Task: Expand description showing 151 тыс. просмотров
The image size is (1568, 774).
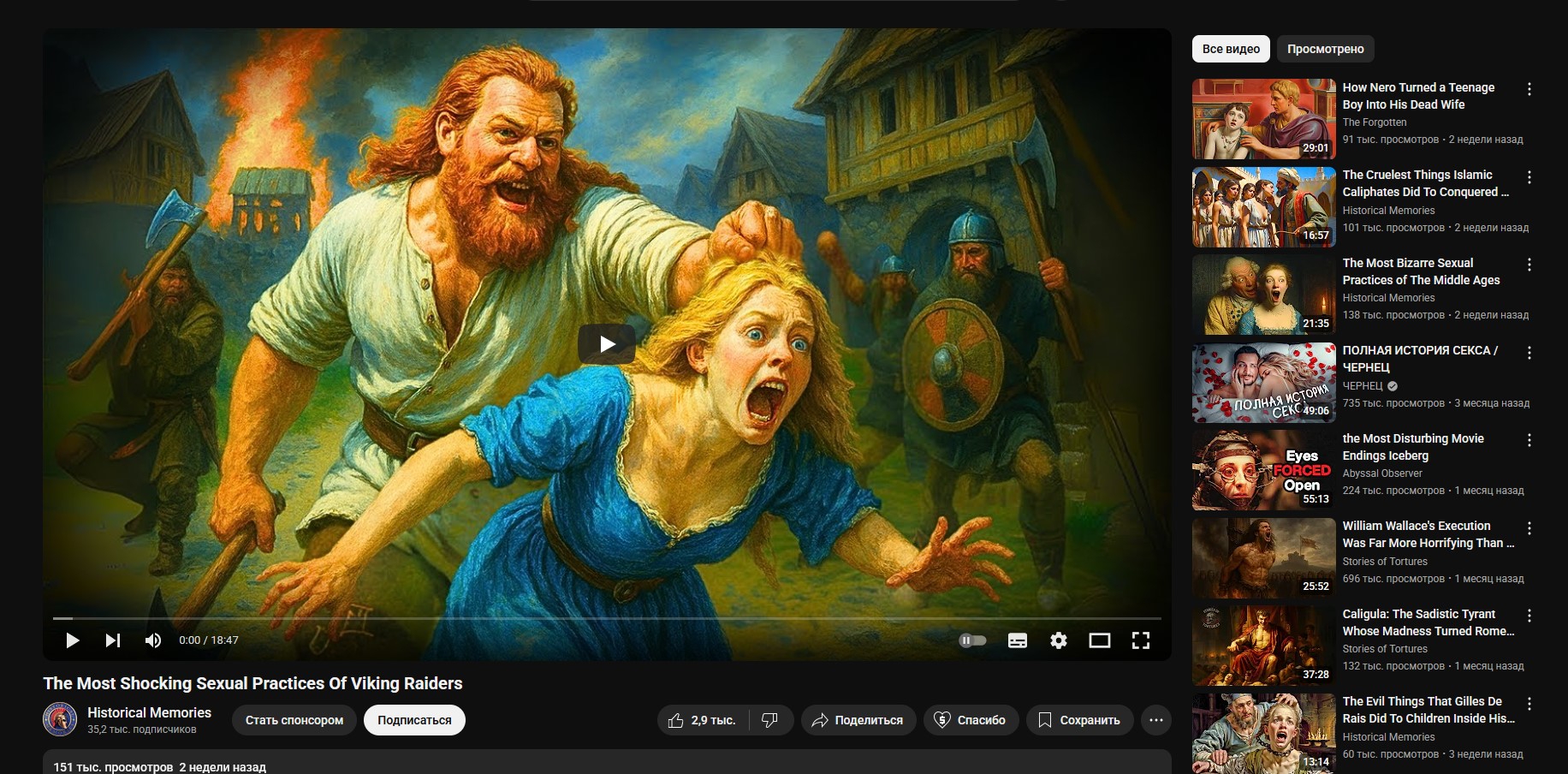Action: (x=607, y=763)
